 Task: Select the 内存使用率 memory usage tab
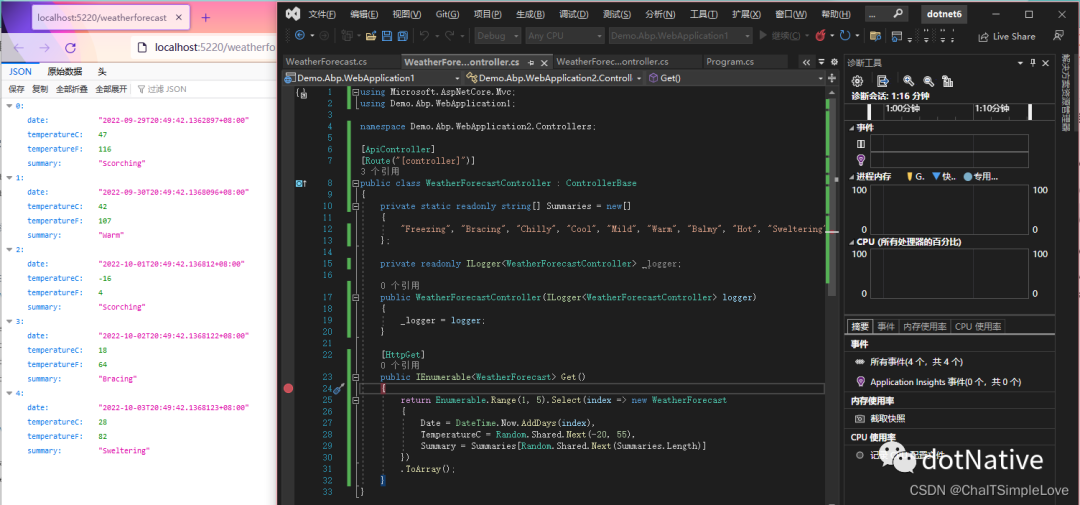(x=925, y=327)
